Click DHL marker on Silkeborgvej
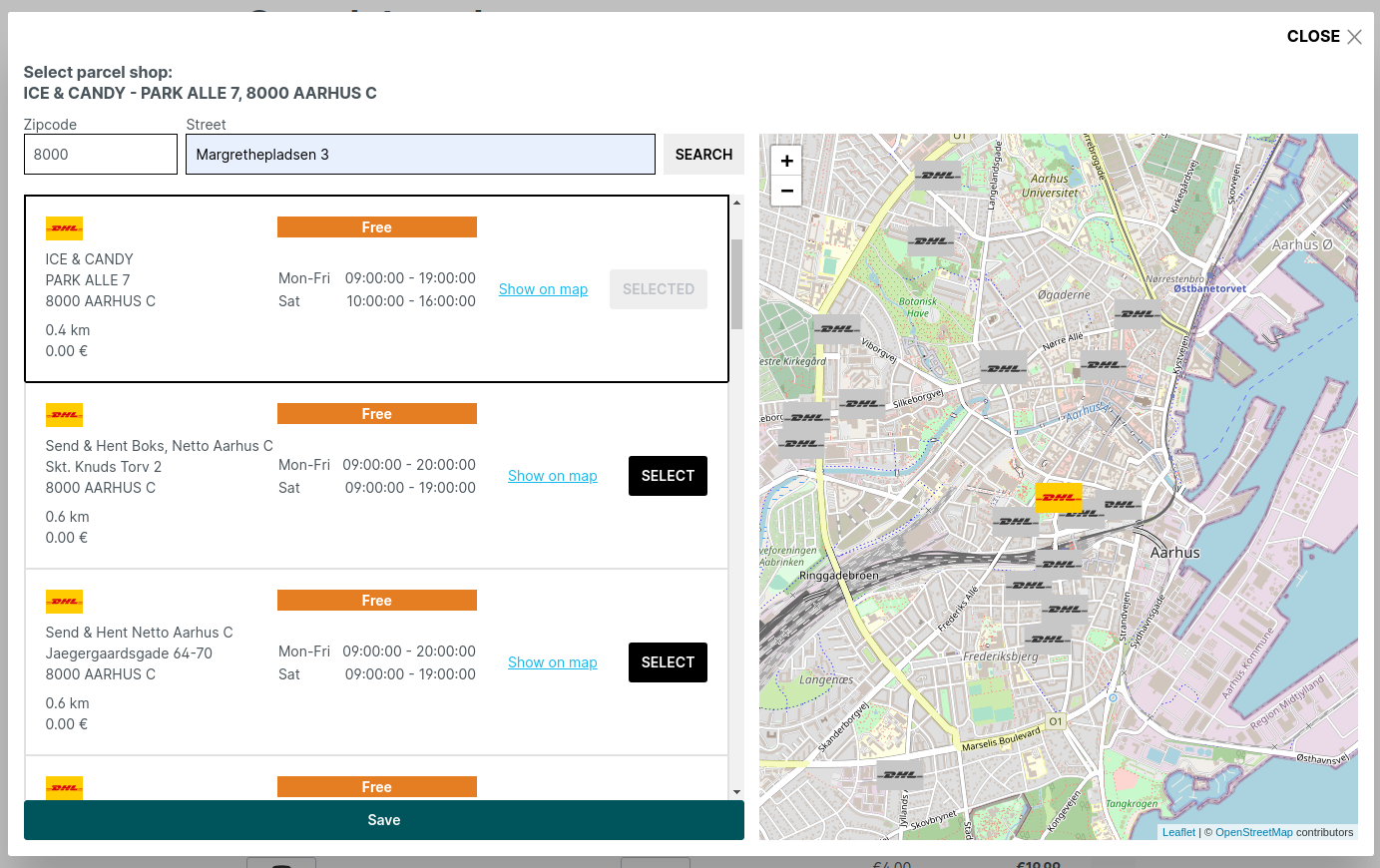The height and width of the screenshot is (868, 1380). coord(862,404)
